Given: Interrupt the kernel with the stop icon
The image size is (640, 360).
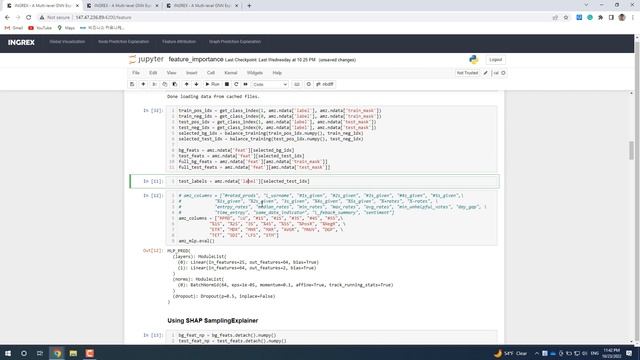Looking at the screenshot, I should (227, 84).
